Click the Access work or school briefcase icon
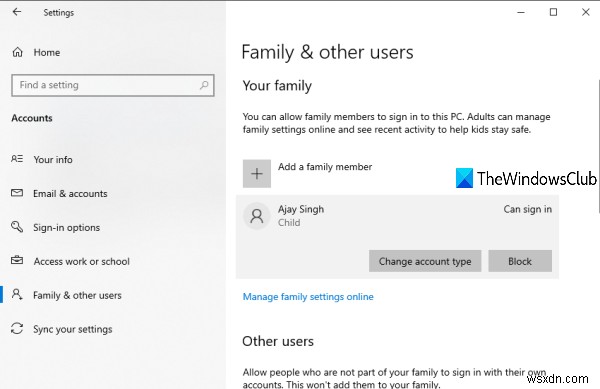600x389 pixels. [17, 260]
